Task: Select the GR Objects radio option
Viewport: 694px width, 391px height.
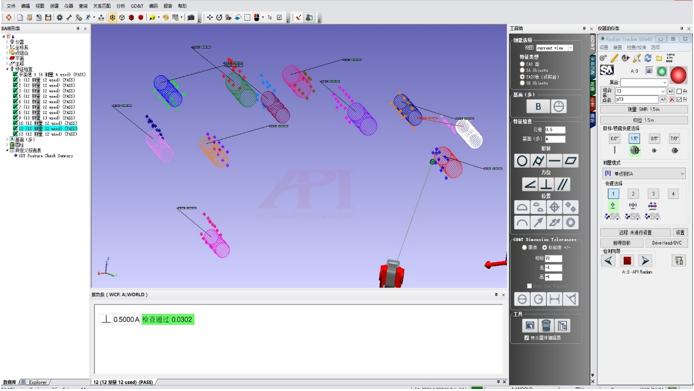Action: (522, 83)
